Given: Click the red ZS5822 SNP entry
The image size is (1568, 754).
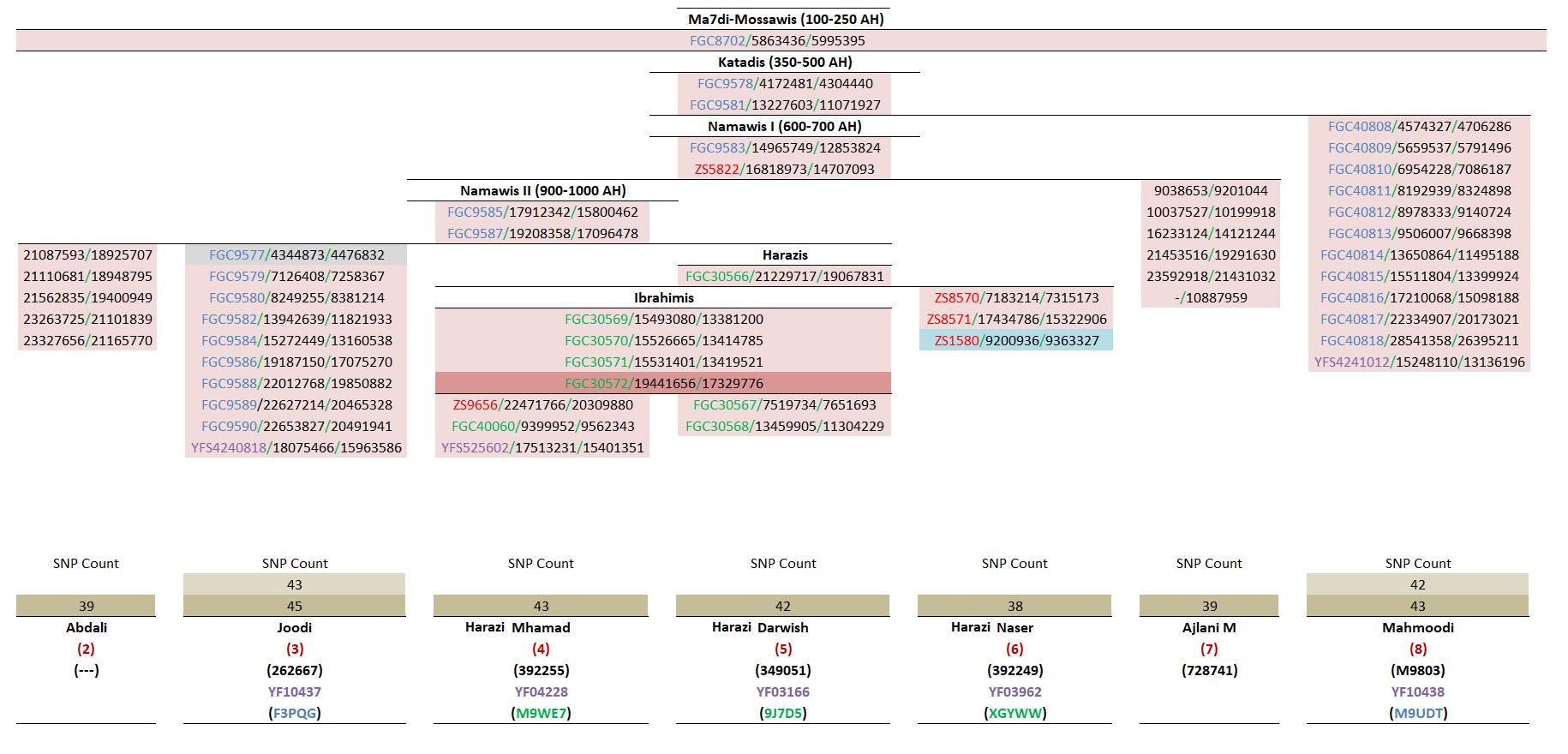Looking at the screenshot, I should pyautogui.click(x=716, y=169).
